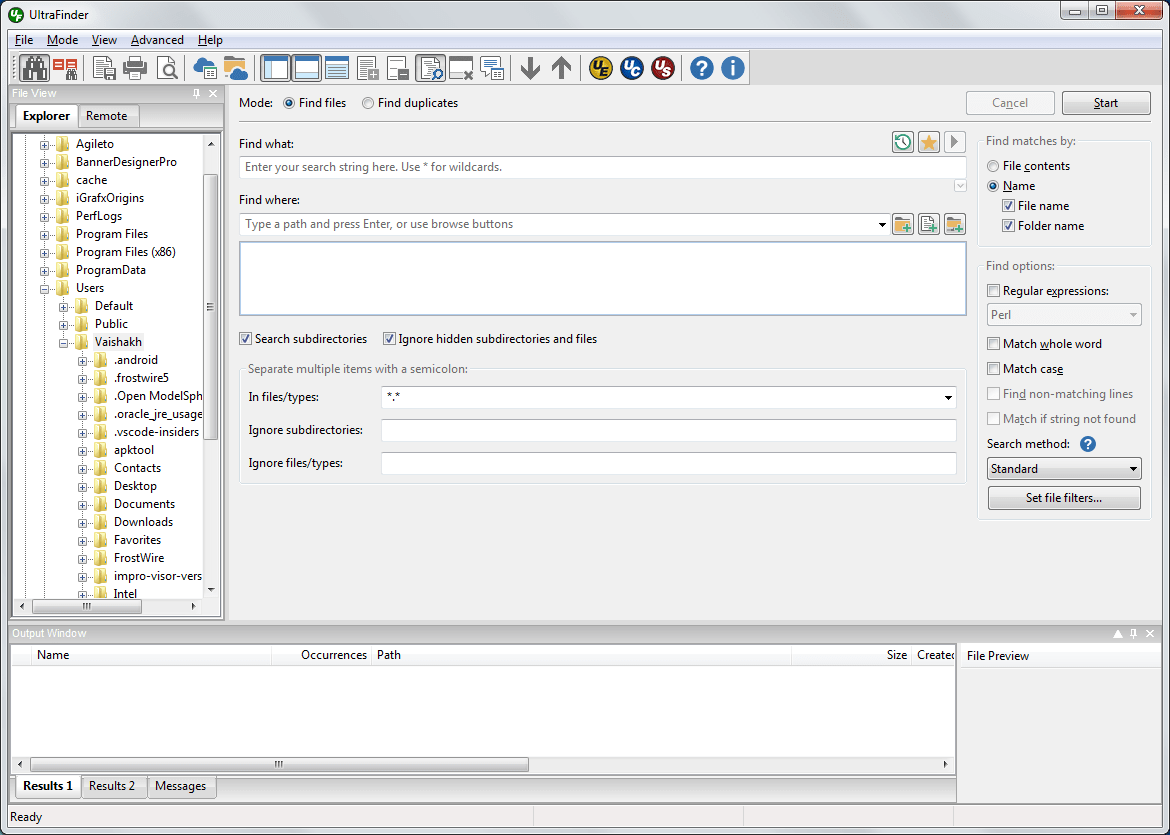This screenshot has width=1170, height=835.
Task: Launch UltraCompare via the blue UC icon
Action: pyautogui.click(x=632, y=68)
